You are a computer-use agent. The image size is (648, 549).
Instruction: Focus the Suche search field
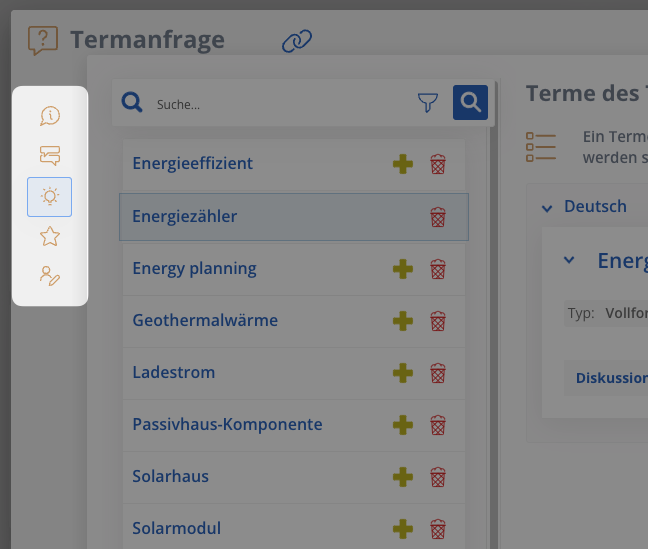pos(281,104)
